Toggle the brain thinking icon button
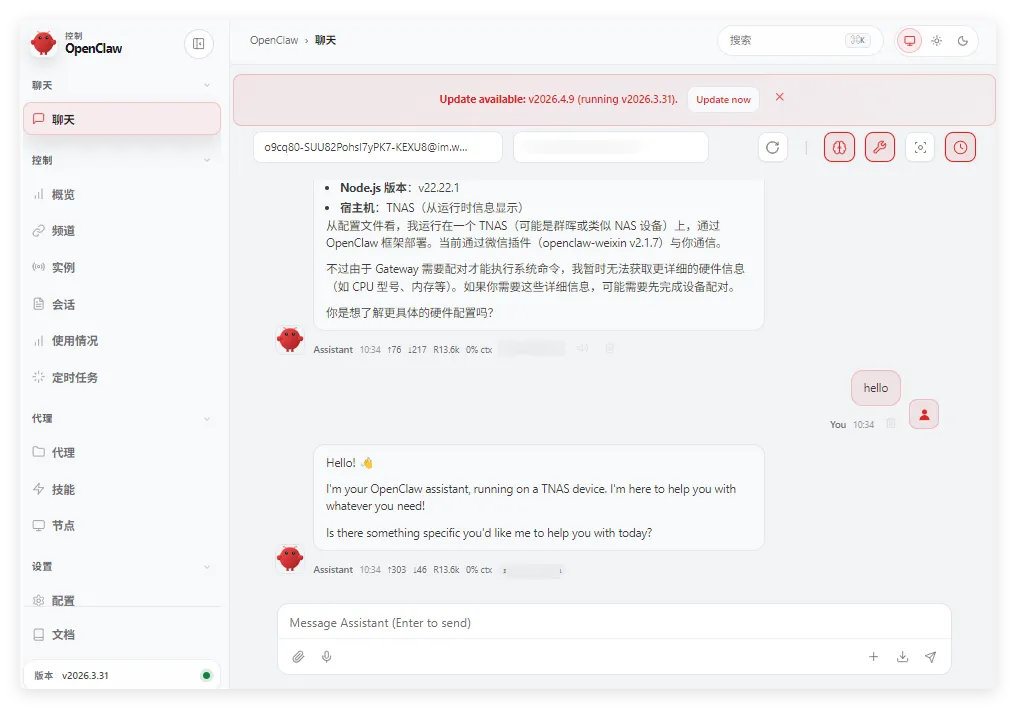Screen dimensions: 1015x708 [839, 148]
